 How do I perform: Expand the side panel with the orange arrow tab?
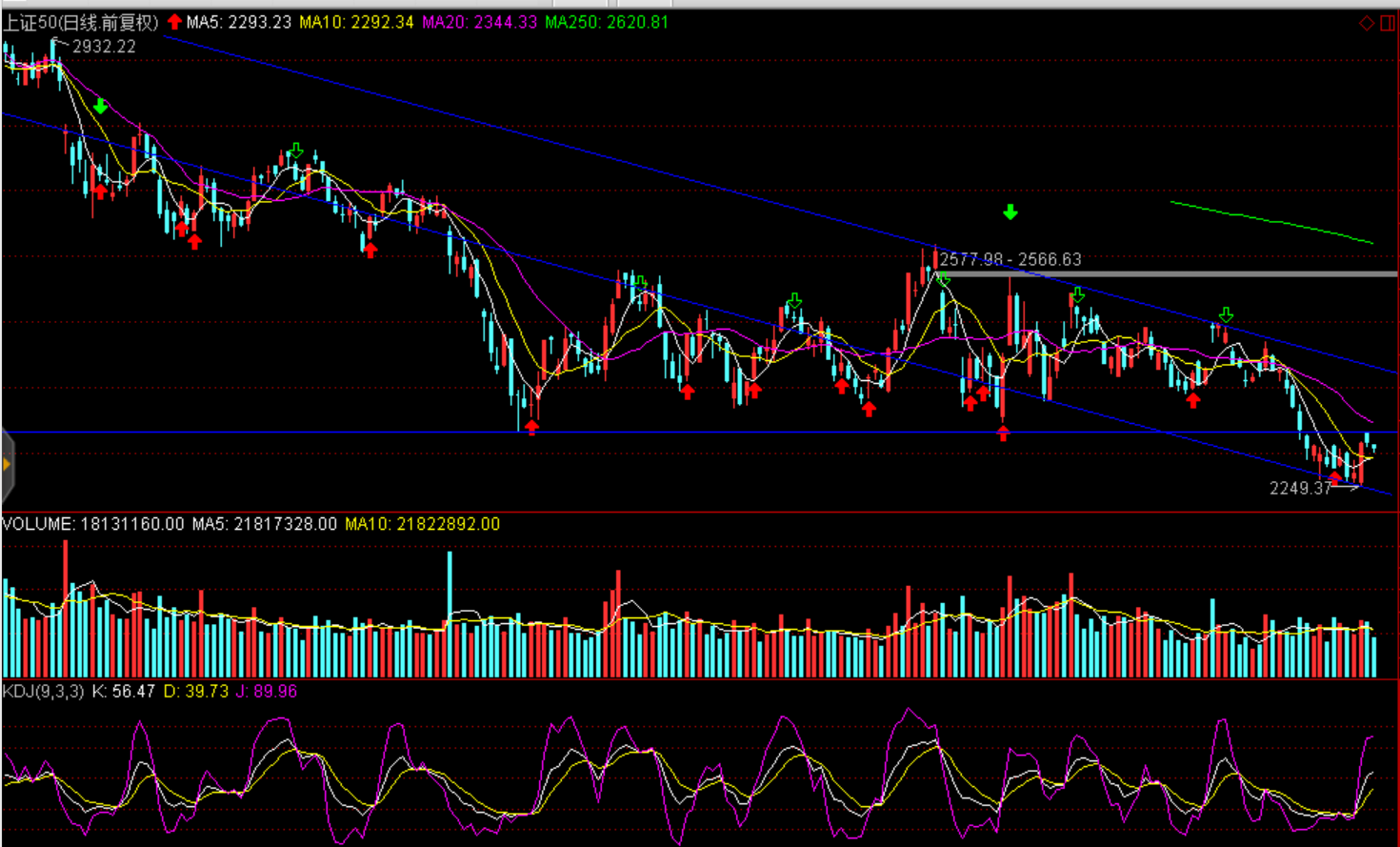point(7,465)
